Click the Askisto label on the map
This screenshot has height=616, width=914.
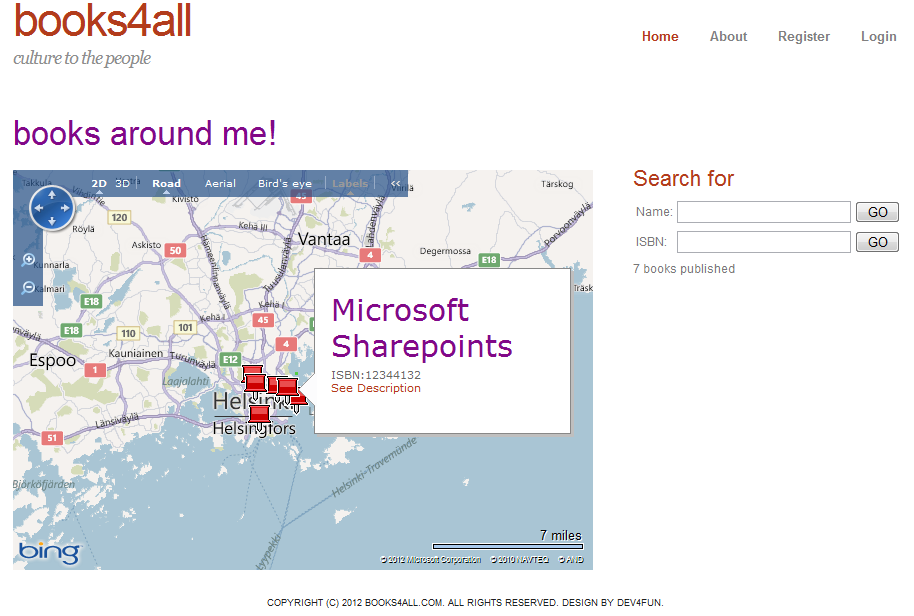146,245
